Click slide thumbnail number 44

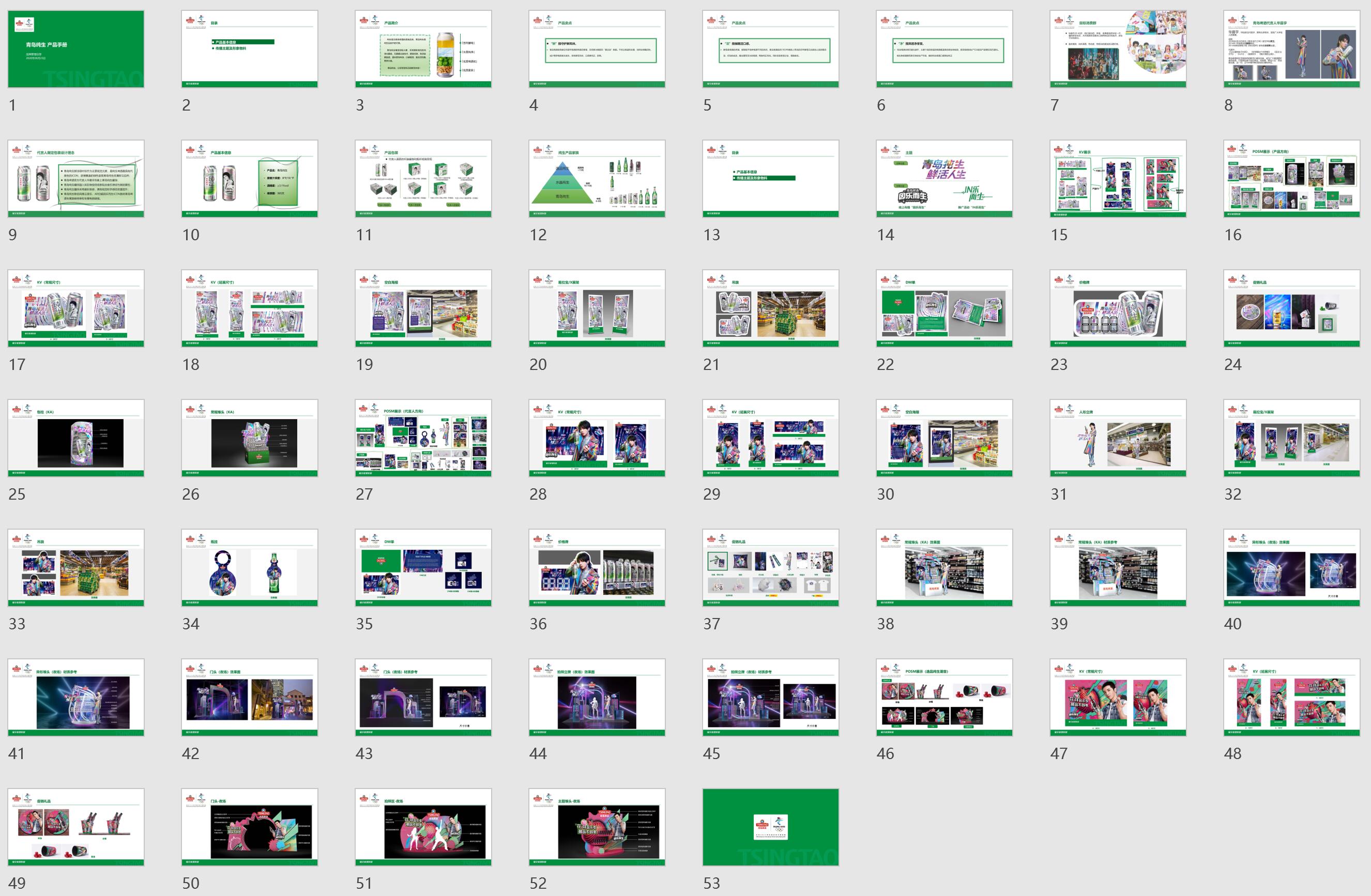[x=597, y=698]
